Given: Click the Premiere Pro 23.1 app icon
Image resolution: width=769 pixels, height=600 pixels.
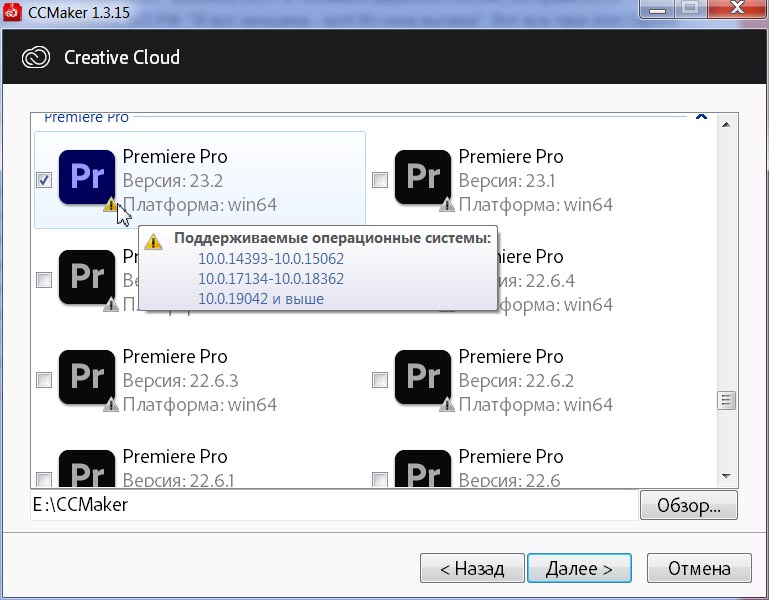Looking at the screenshot, I should point(423,177).
